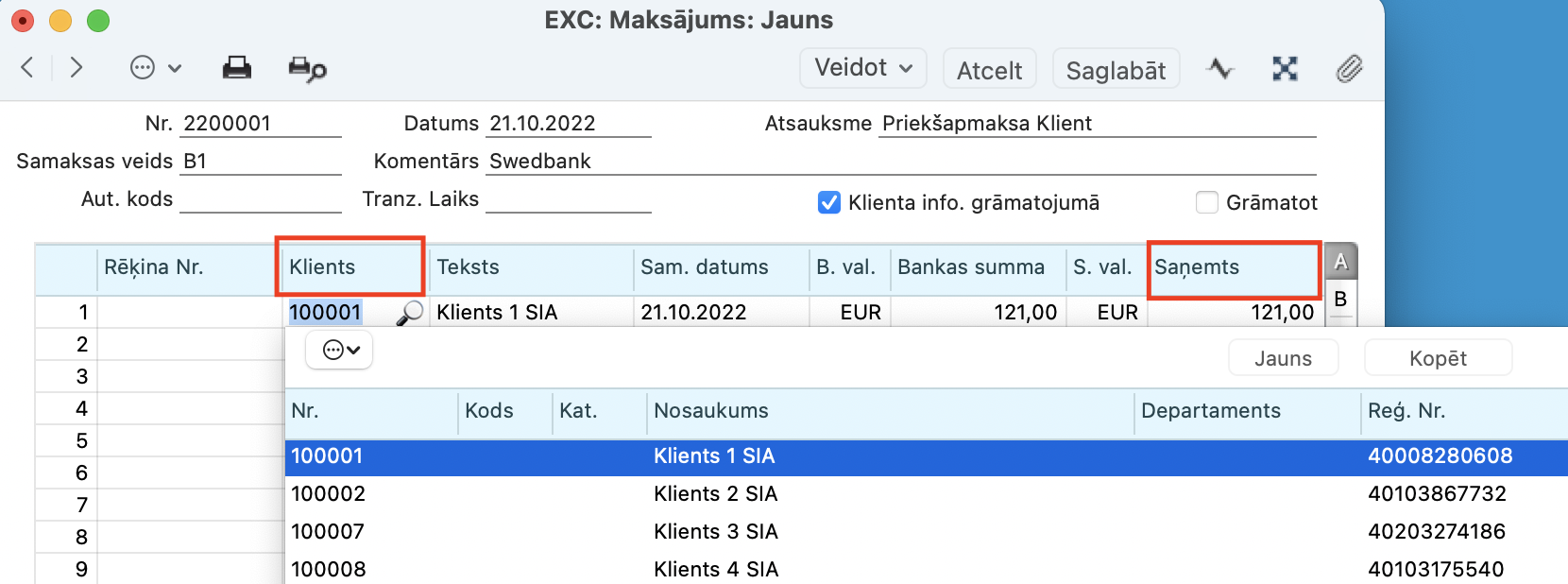The width and height of the screenshot is (1568, 584).
Task: Switch to tab B of the matrix
Action: [x=1340, y=300]
